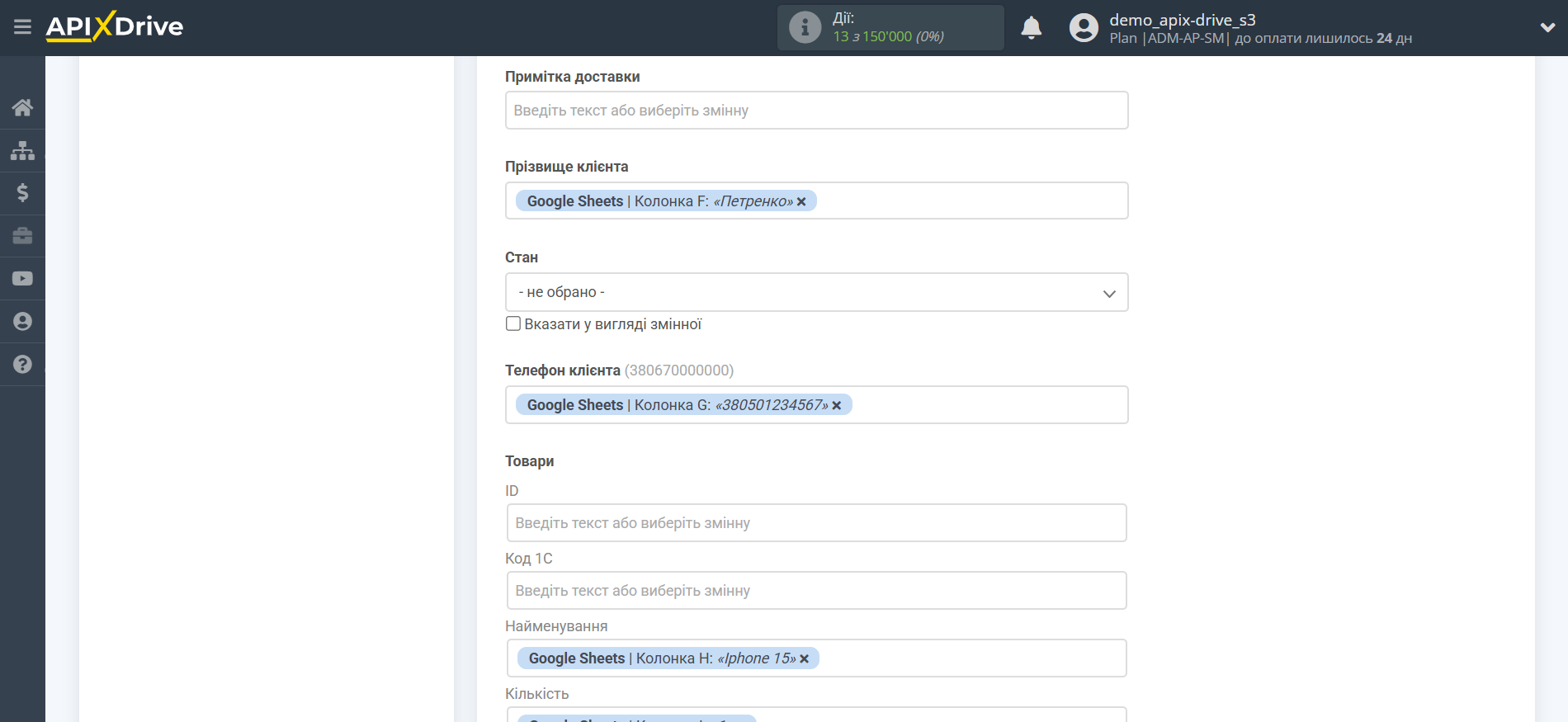Open the notifications bell icon
Image resolution: width=1568 pixels, height=722 pixels.
coord(1031,27)
